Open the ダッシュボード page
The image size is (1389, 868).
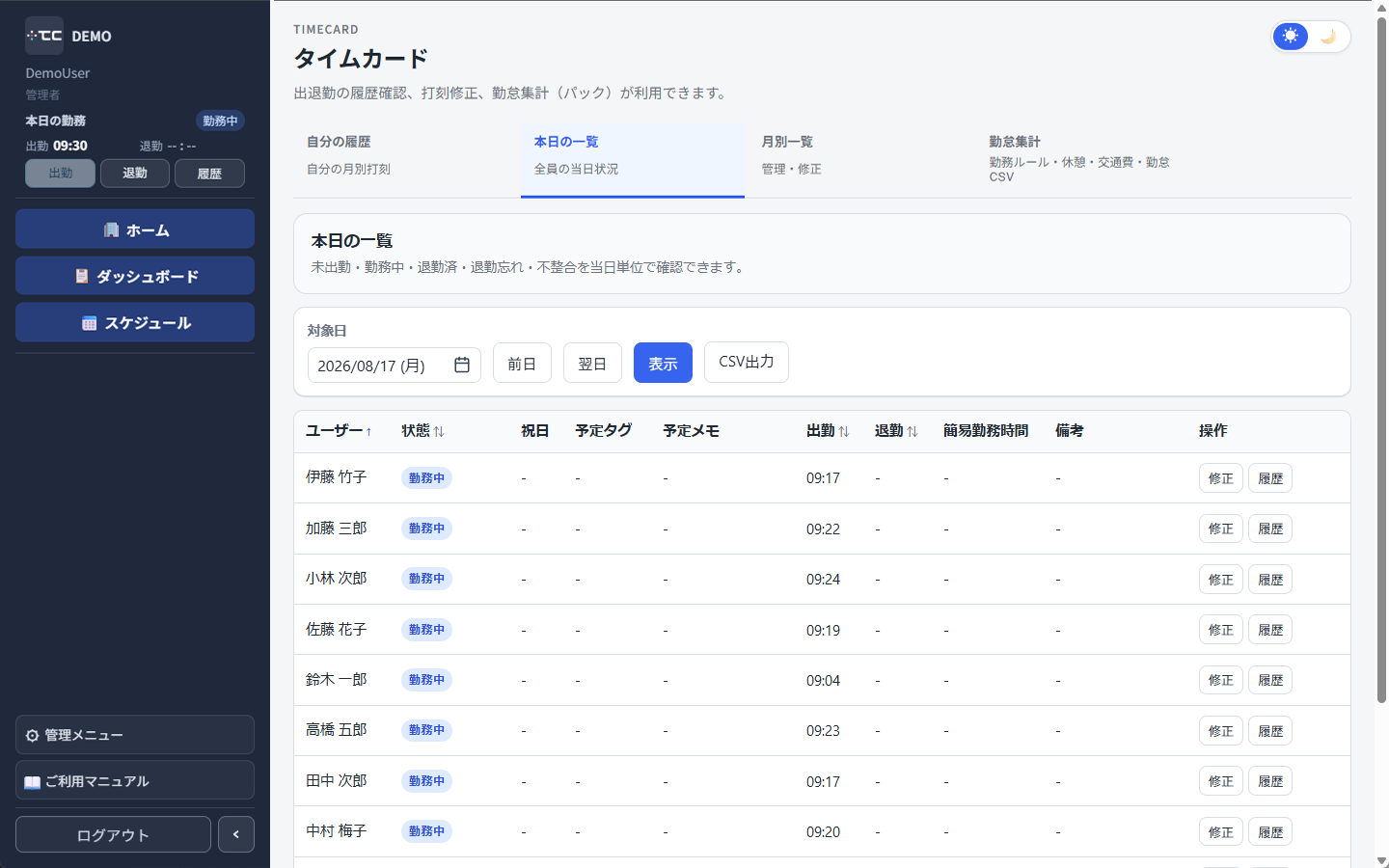click(135, 276)
